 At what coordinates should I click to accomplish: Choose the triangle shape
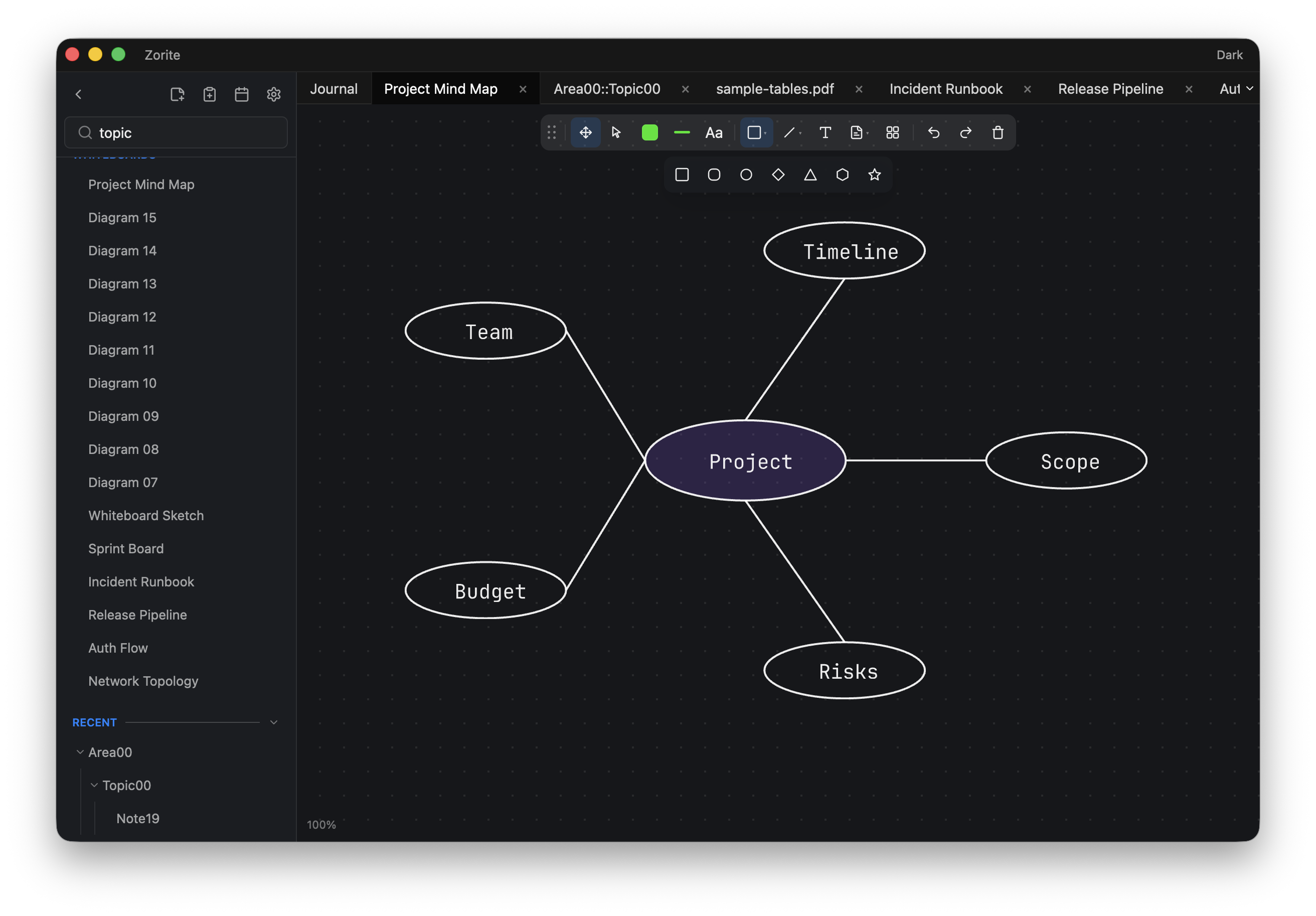point(810,174)
